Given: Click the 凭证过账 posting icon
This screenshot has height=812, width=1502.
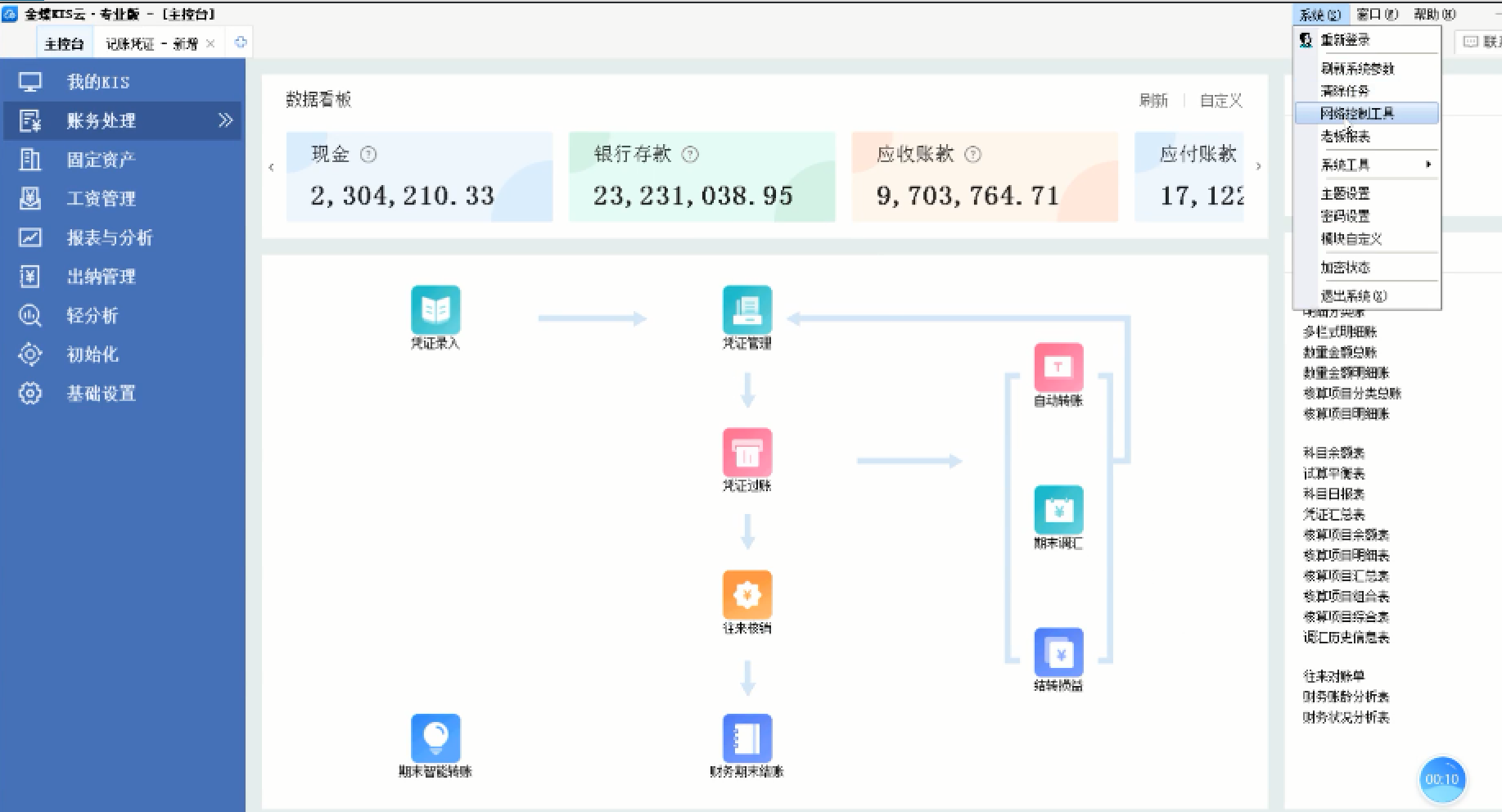Looking at the screenshot, I should coord(746,453).
